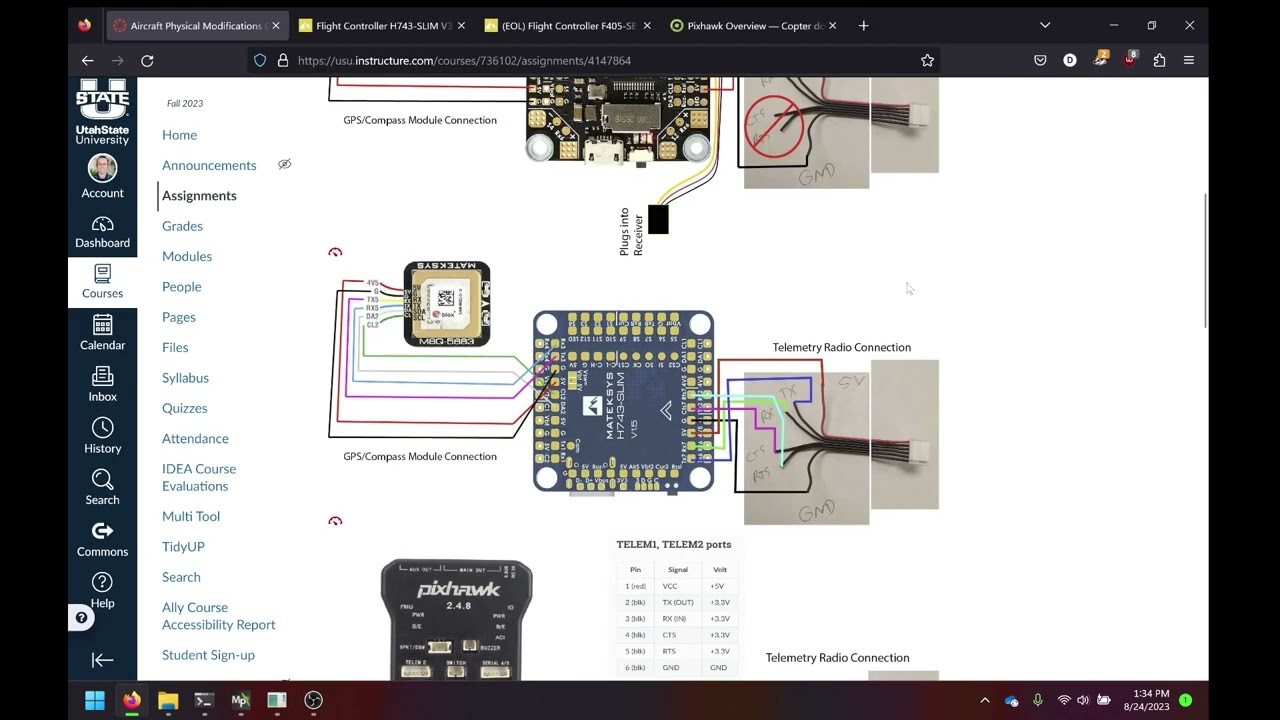Image resolution: width=1280 pixels, height=720 pixels.
Task: Open the Announcements link
Action: click(209, 165)
